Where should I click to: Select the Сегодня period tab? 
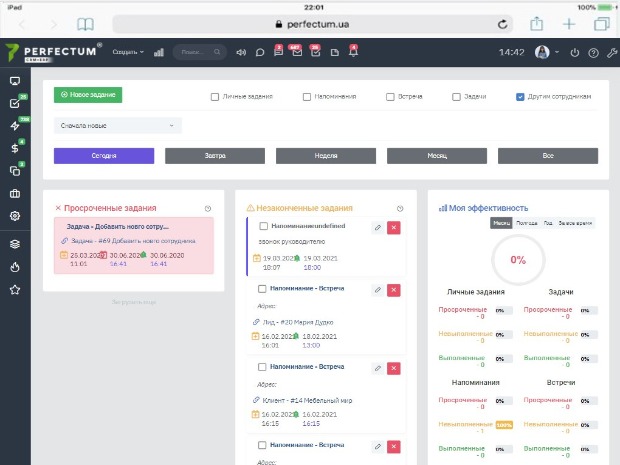click(104, 156)
